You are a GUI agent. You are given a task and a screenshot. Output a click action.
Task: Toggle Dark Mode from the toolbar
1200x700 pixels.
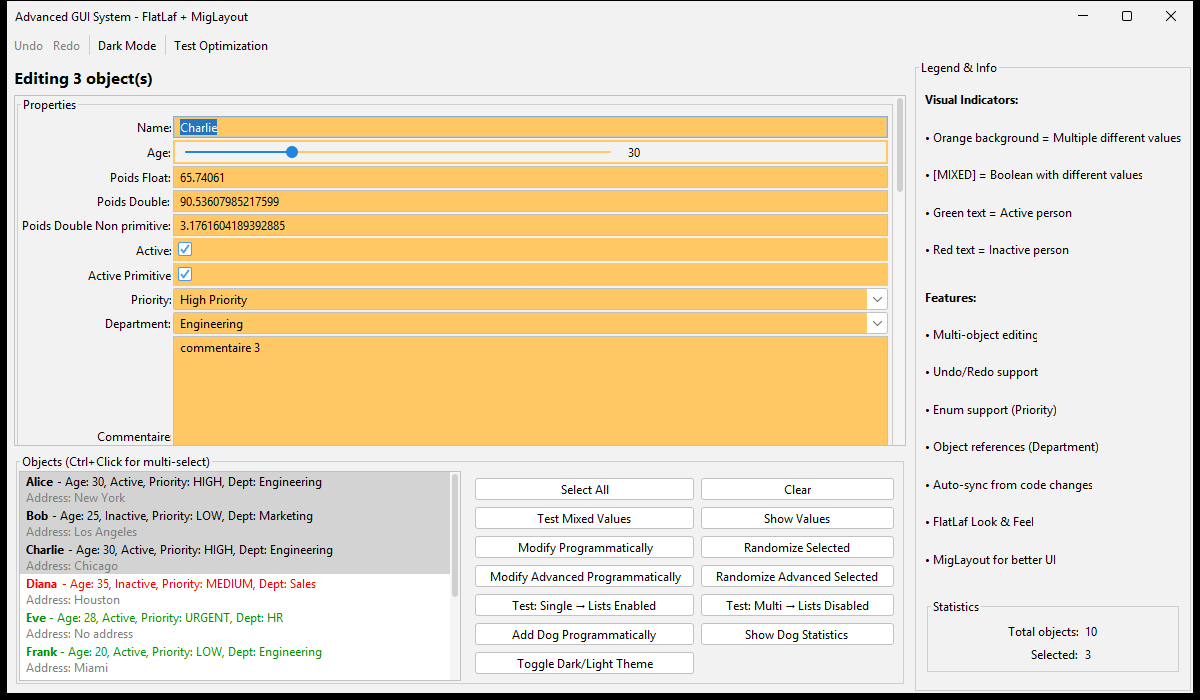coord(127,46)
